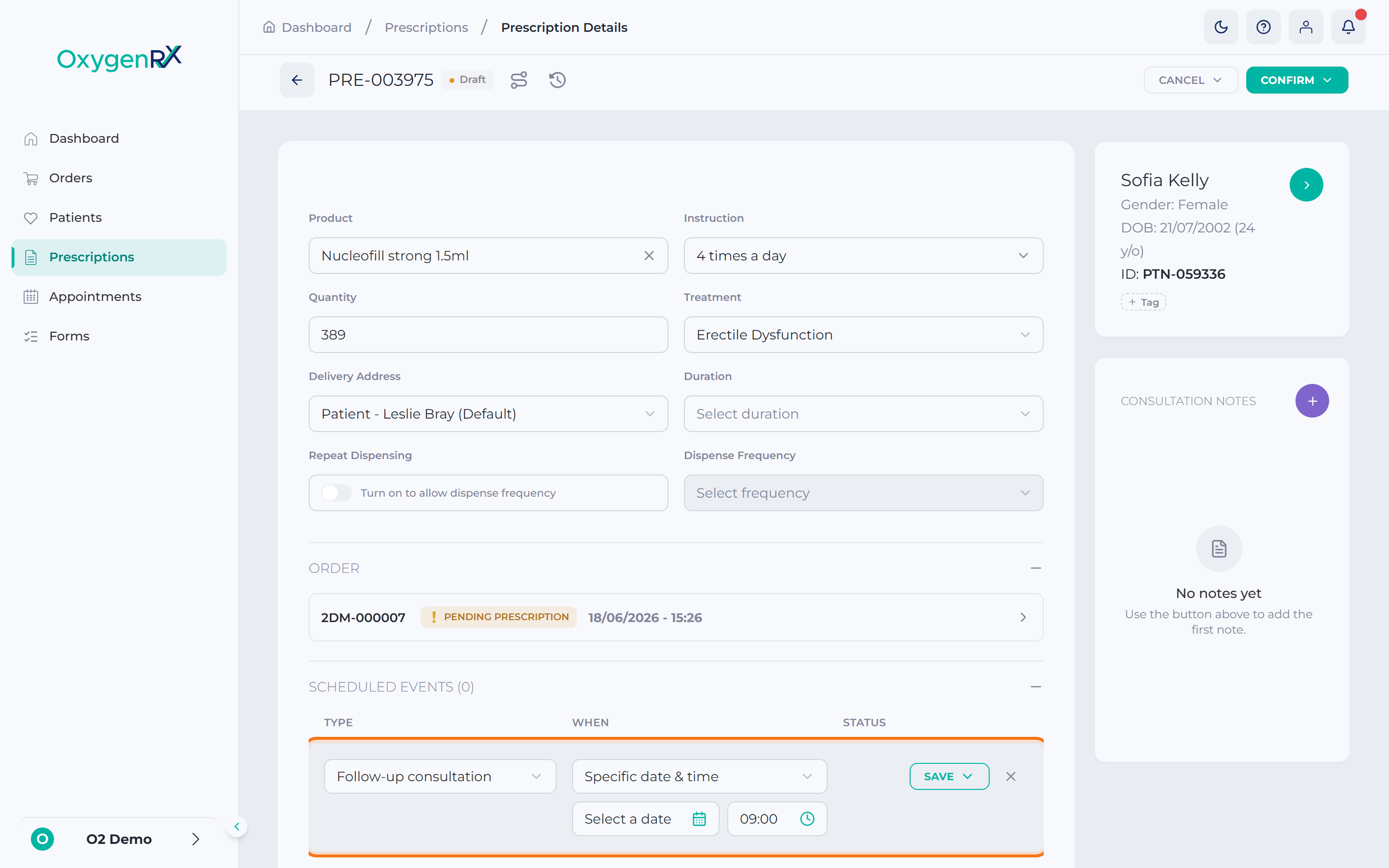The image size is (1389, 868).
Task: Open the help question mark icon
Action: pyautogui.click(x=1263, y=27)
